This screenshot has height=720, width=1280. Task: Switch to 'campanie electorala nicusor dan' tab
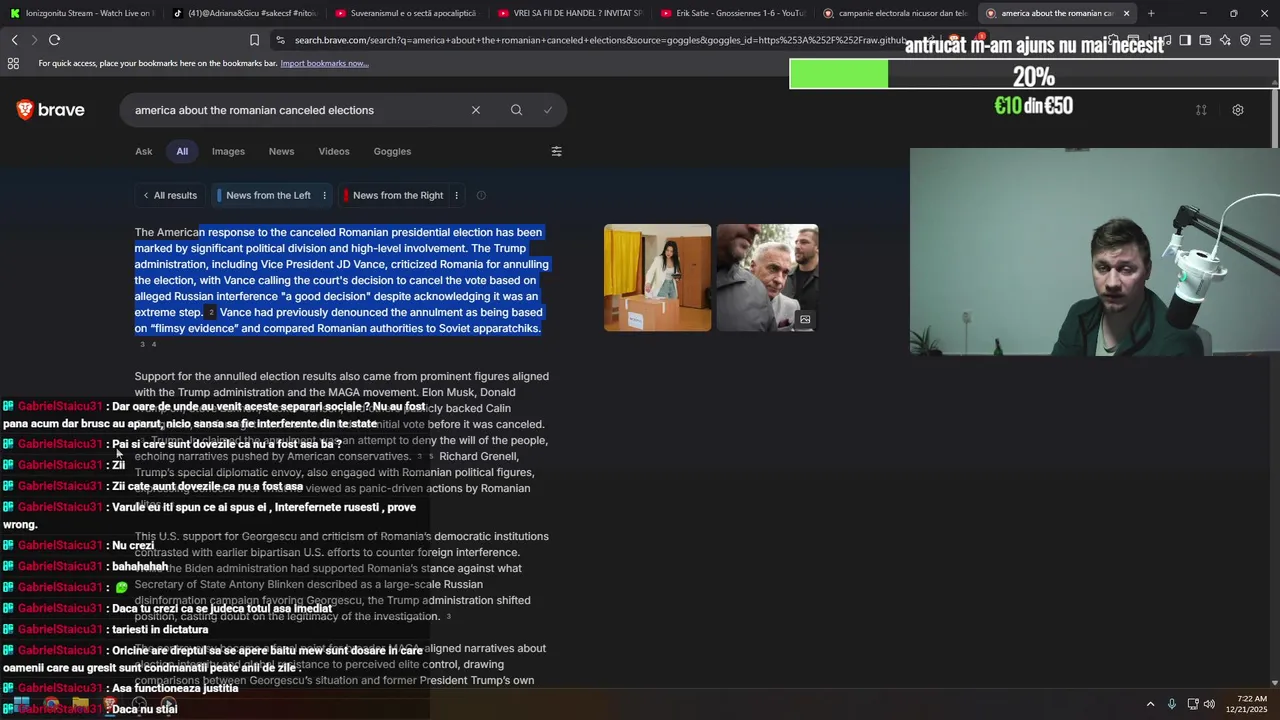click(x=893, y=13)
